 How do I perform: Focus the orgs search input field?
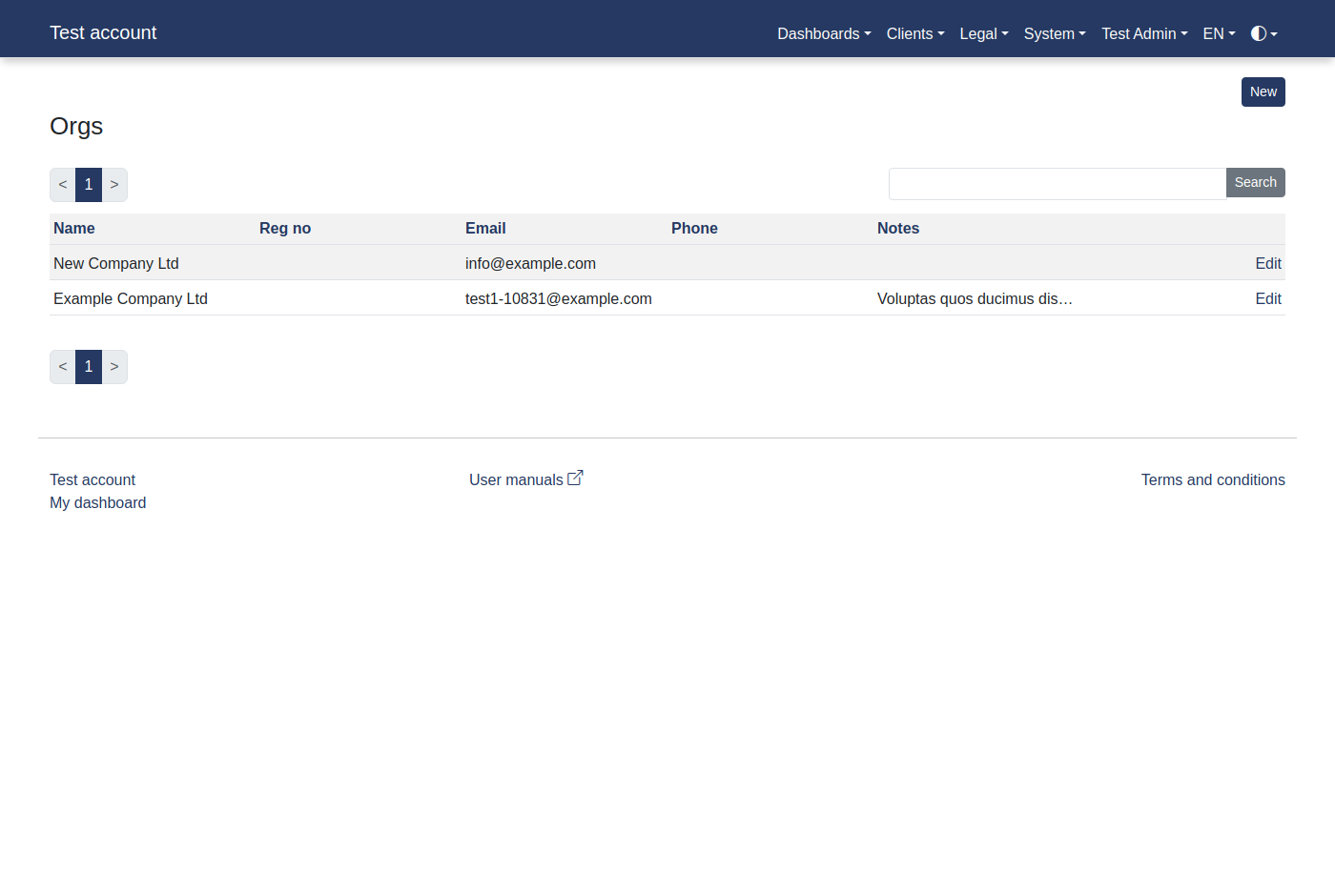[1057, 183]
